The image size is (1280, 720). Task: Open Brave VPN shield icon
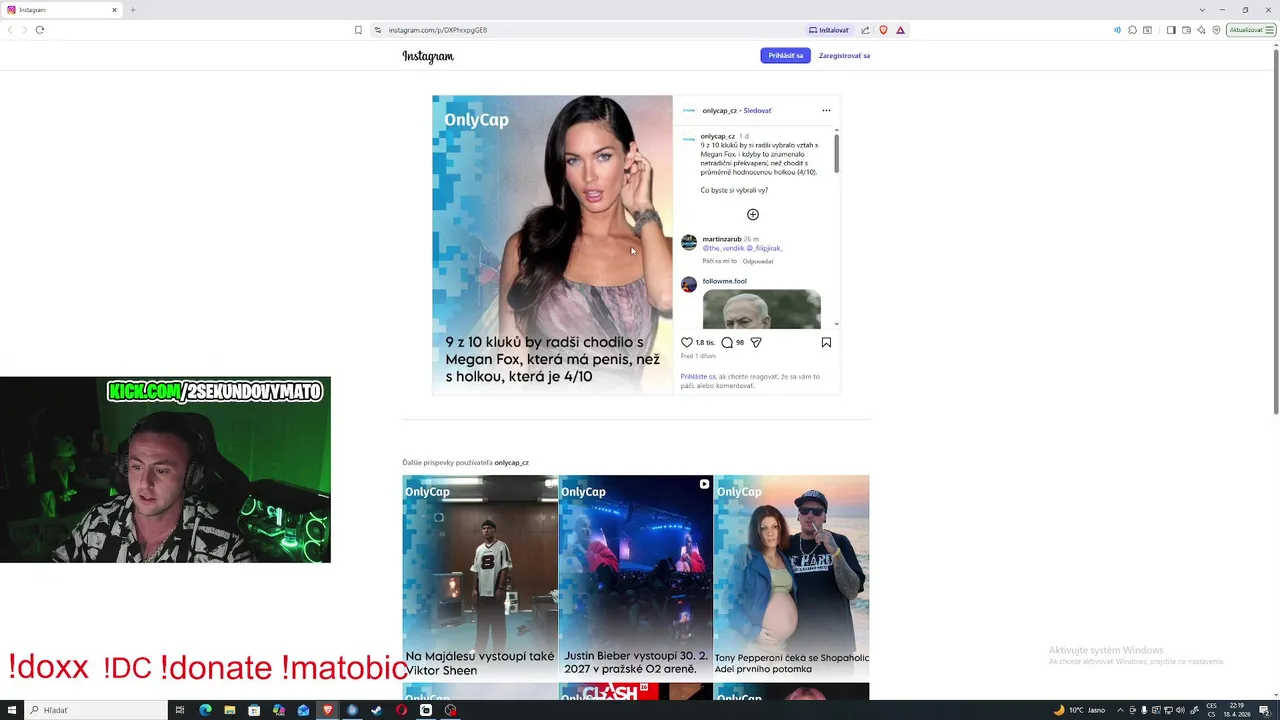1216,30
